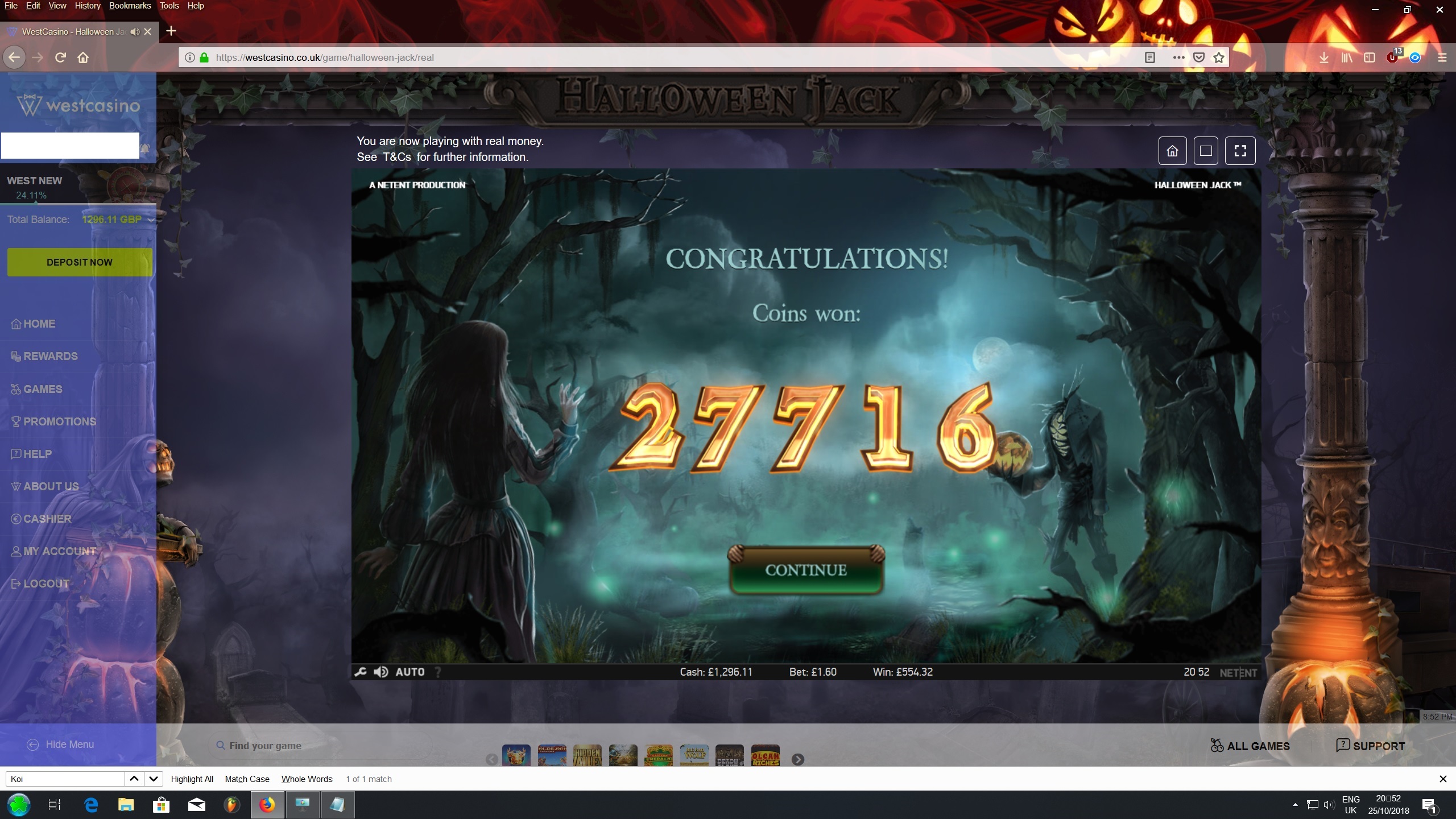
Task: Open FL Studio from the taskbar
Action: [x=231, y=805]
